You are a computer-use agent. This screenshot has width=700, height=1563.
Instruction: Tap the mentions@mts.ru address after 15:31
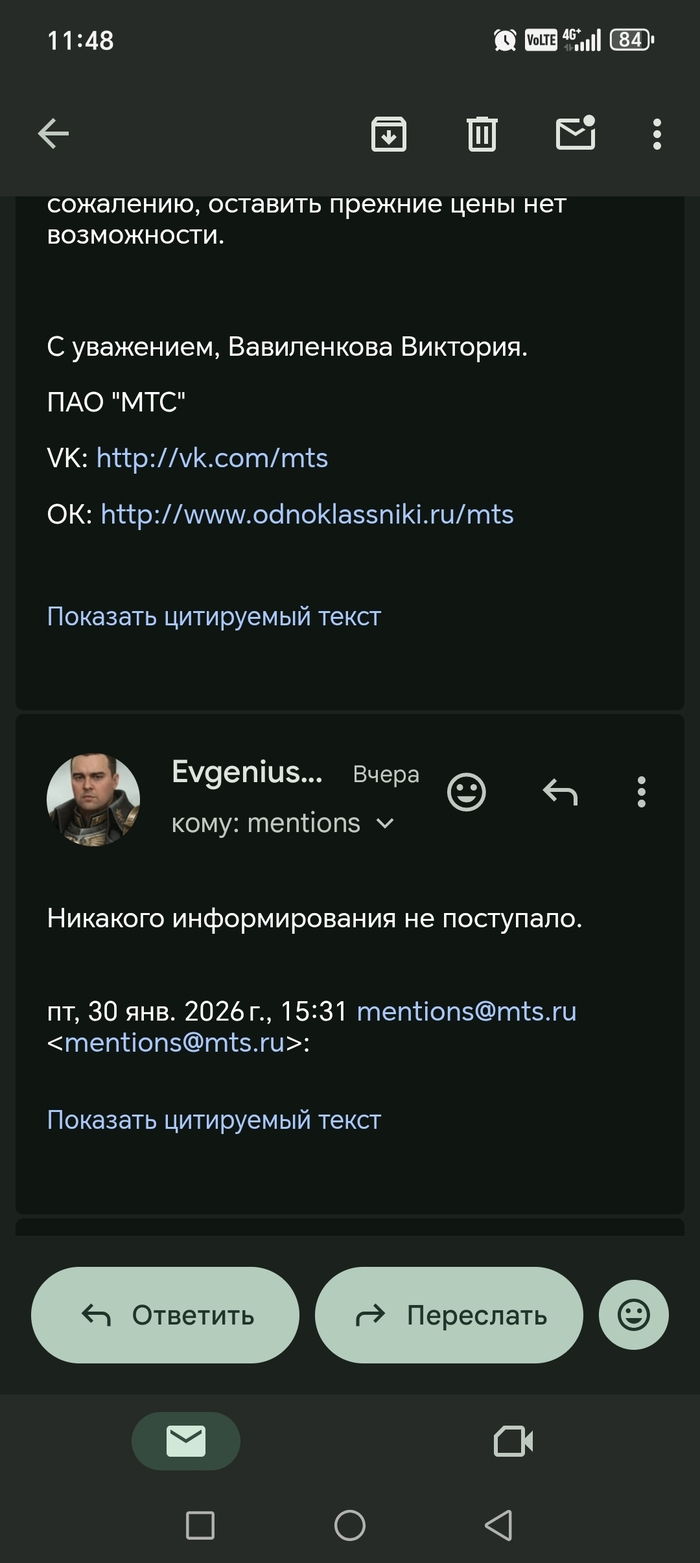(466, 1011)
